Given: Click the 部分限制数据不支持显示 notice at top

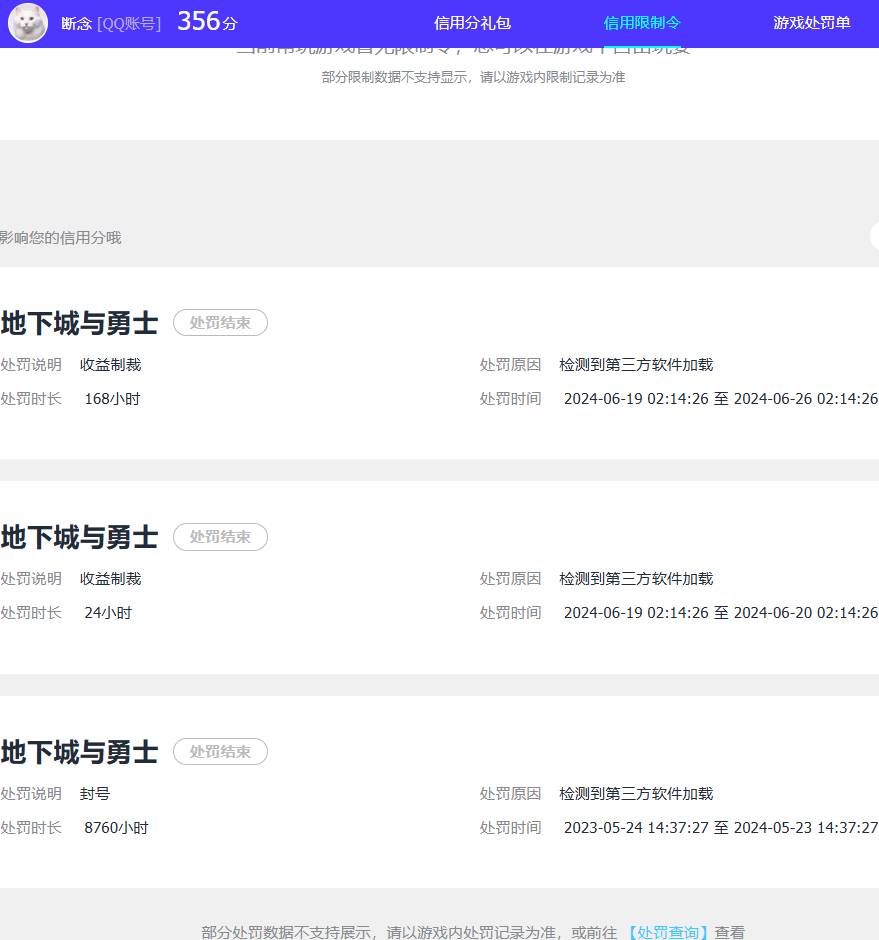Looking at the screenshot, I should click(473, 77).
